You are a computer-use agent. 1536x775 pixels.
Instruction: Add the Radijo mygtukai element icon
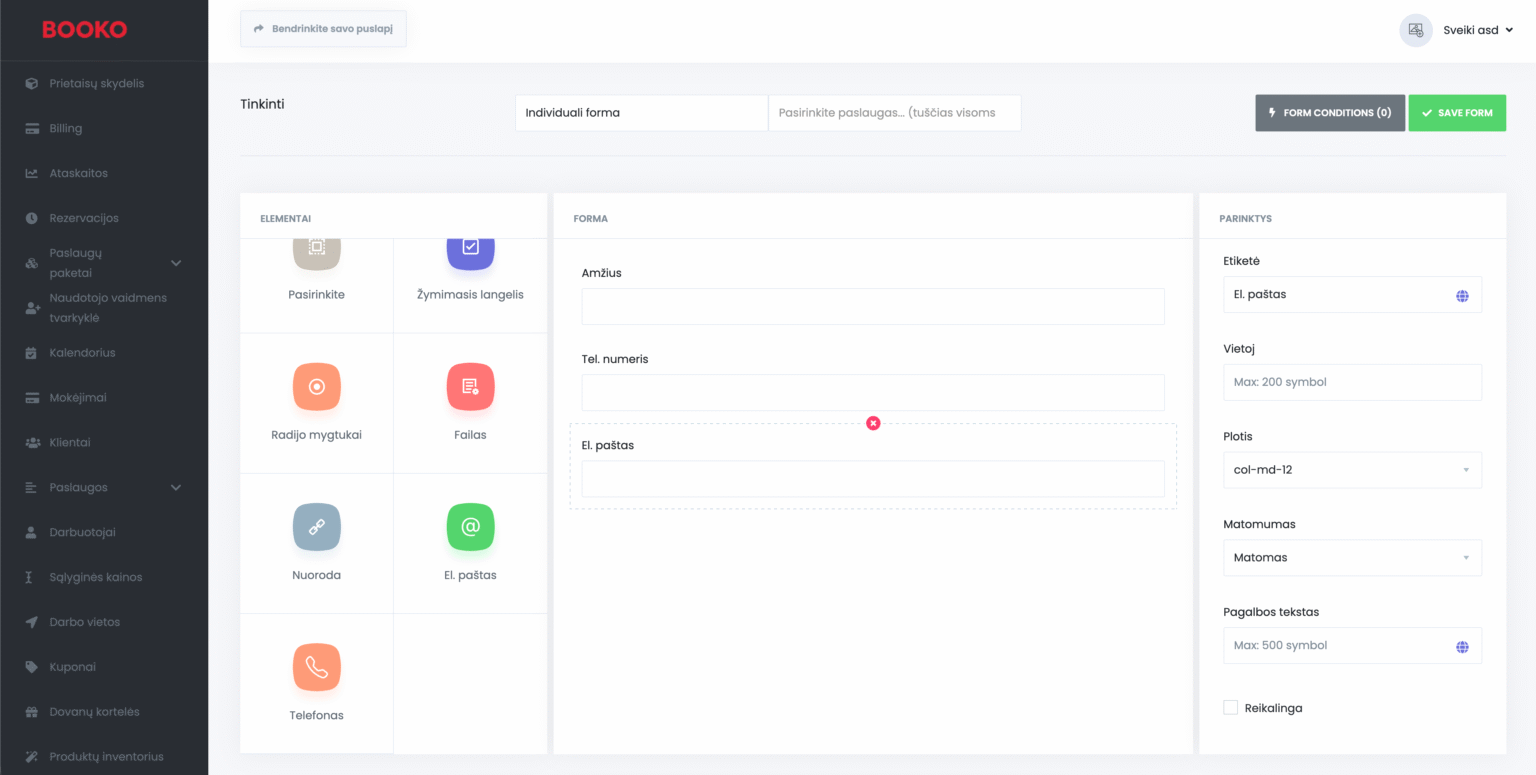click(x=316, y=387)
